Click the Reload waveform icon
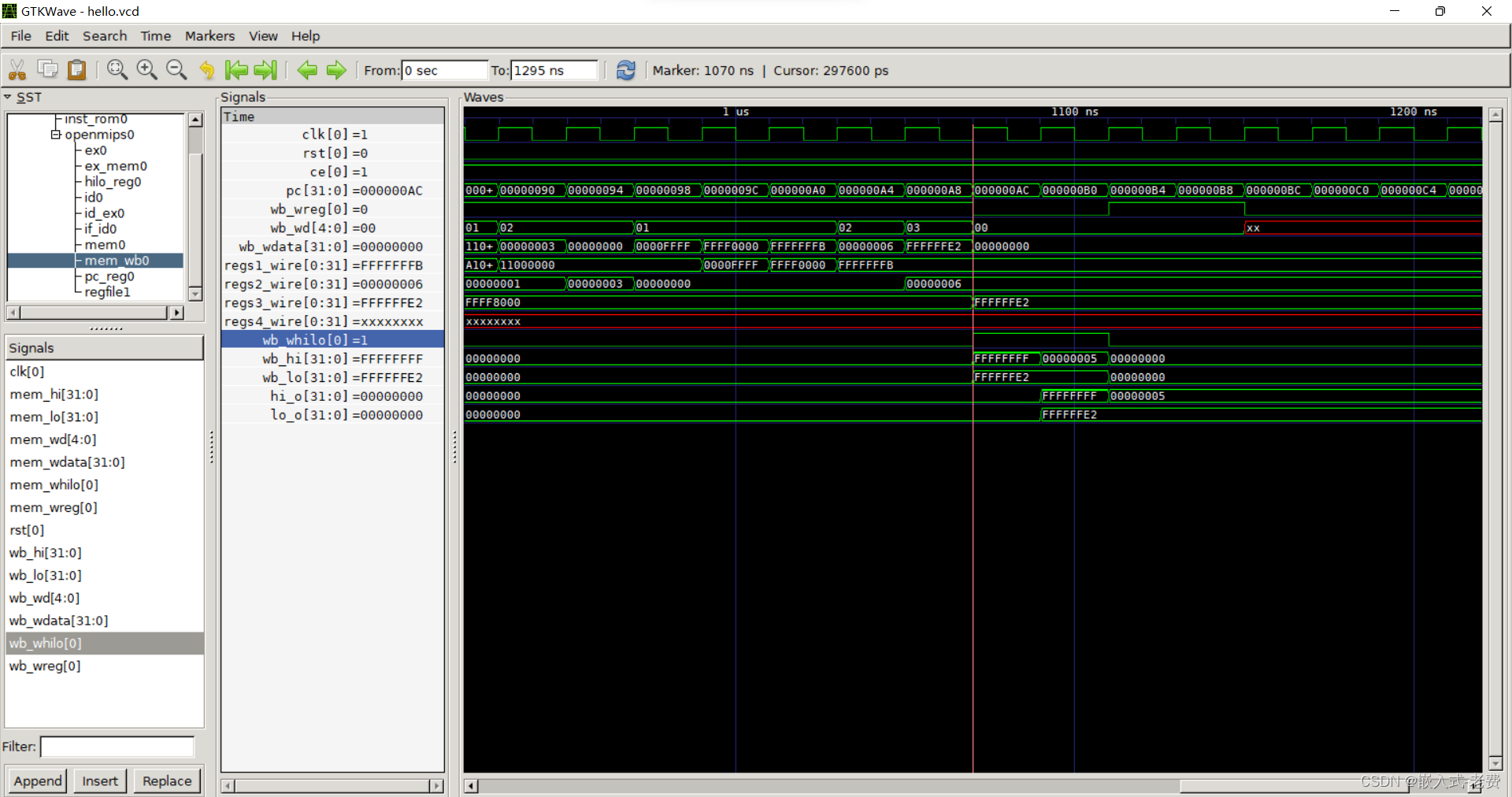 [626, 70]
